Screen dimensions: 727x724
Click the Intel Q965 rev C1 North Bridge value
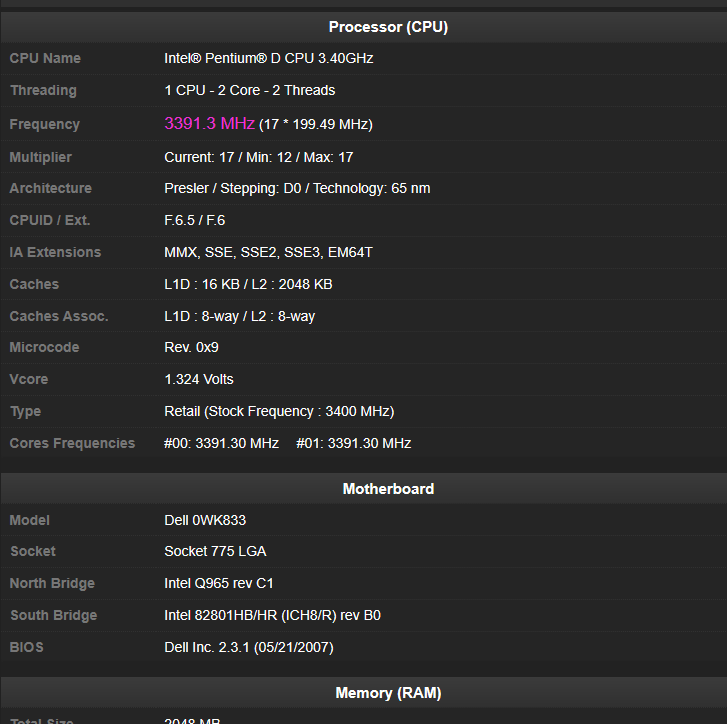tap(218, 583)
